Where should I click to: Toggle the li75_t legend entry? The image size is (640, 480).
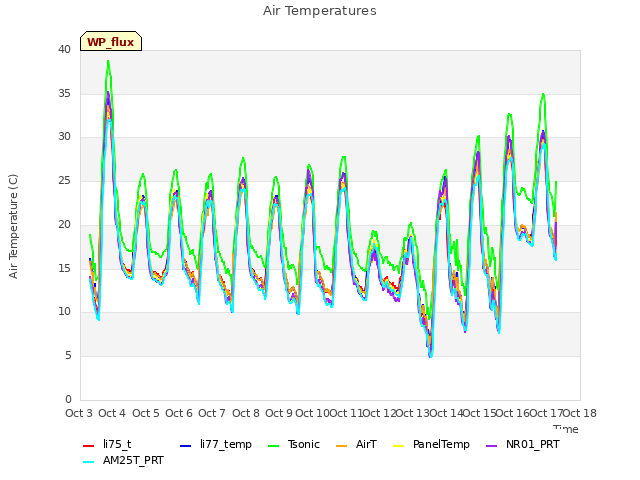(x=107, y=444)
